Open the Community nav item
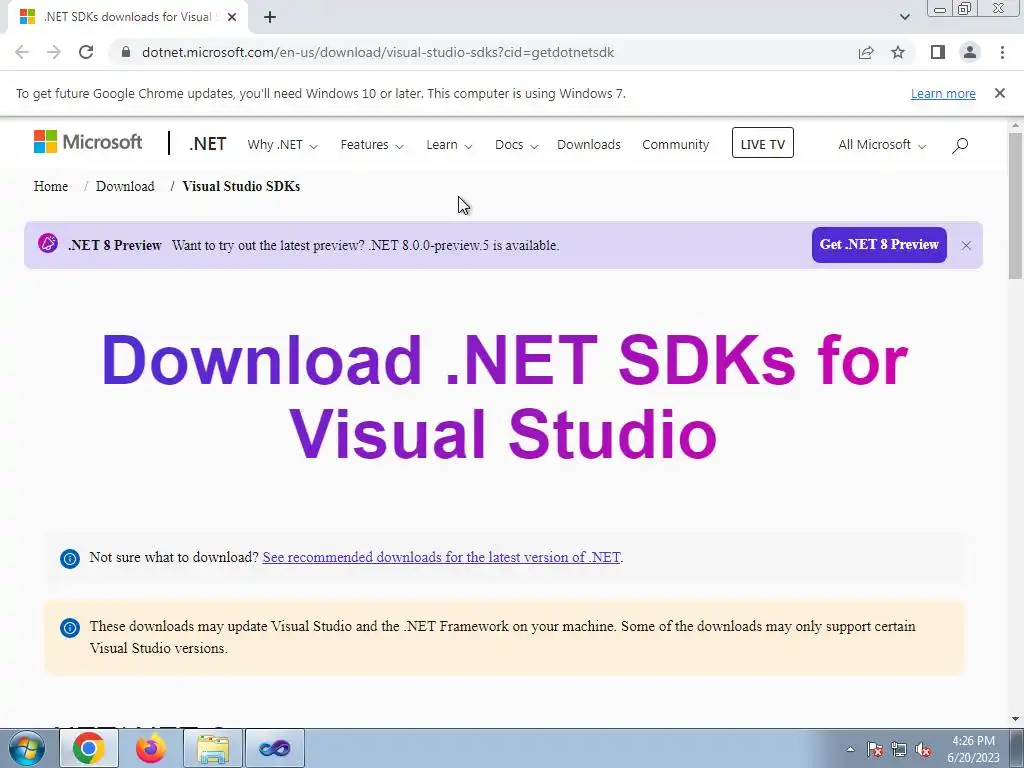The image size is (1024, 768). (x=675, y=144)
